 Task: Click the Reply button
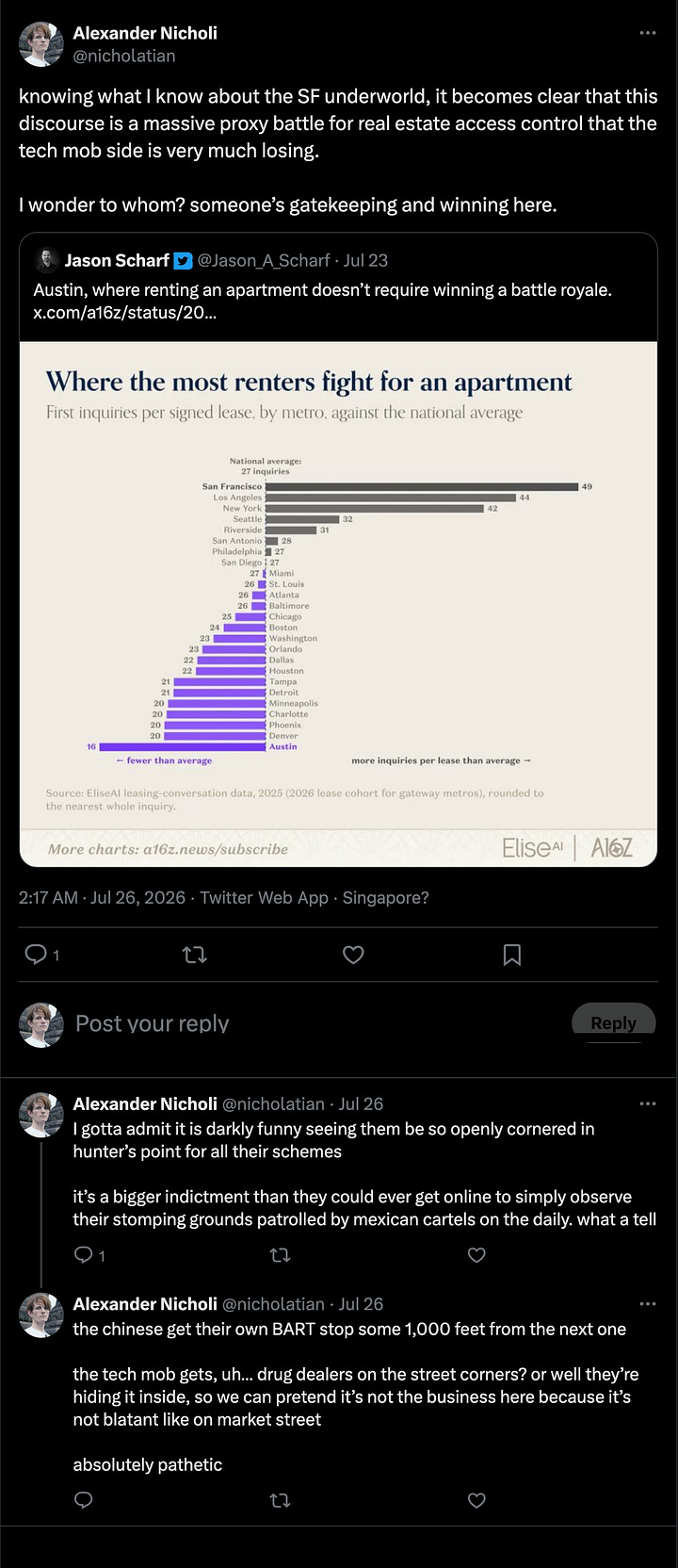pyautogui.click(x=613, y=1023)
